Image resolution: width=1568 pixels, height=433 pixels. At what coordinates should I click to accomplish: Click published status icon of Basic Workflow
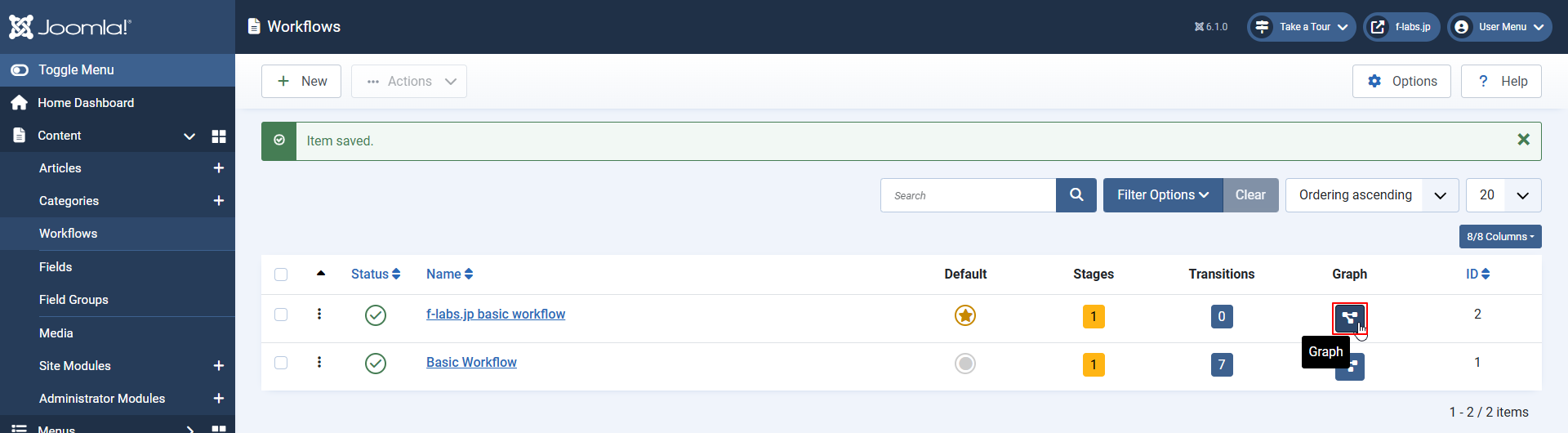[x=375, y=364]
